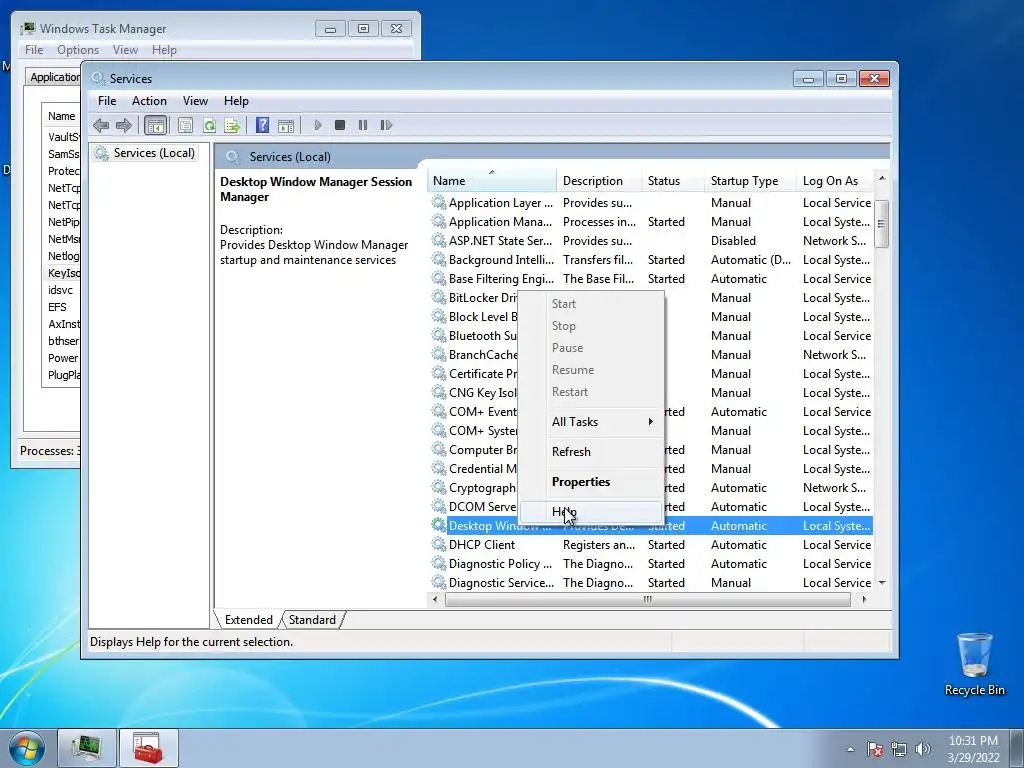This screenshot has width=1024, height=768.
Task: Click Services toolbox taskbar button
Action: 148,748
